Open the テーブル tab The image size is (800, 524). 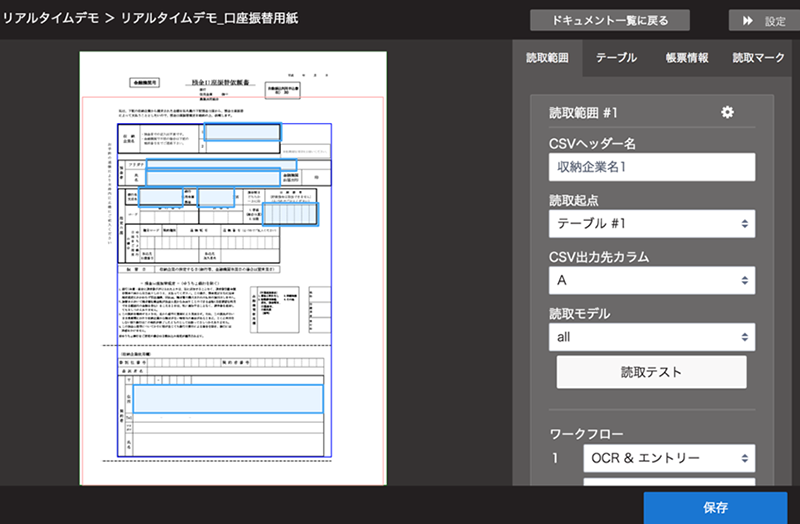[x=616, y=58]
